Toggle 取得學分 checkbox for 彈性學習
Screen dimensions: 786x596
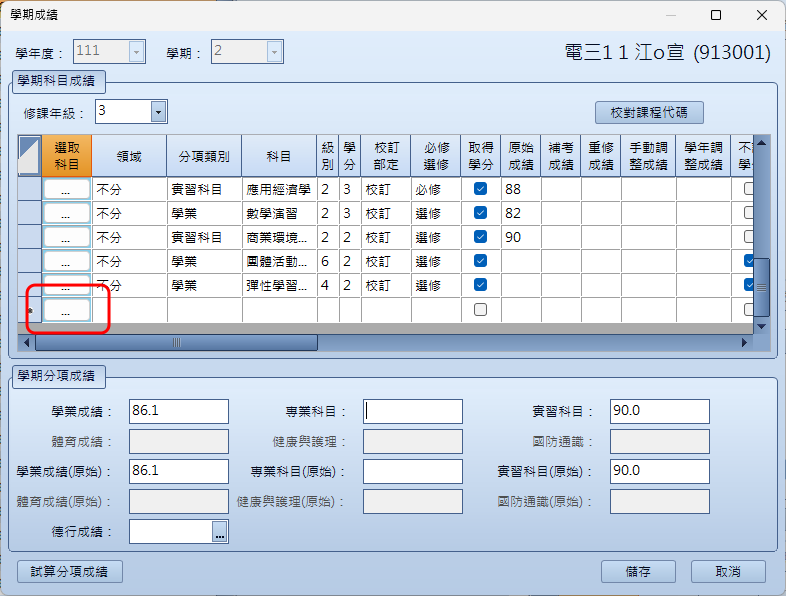(x=480, y=285)
